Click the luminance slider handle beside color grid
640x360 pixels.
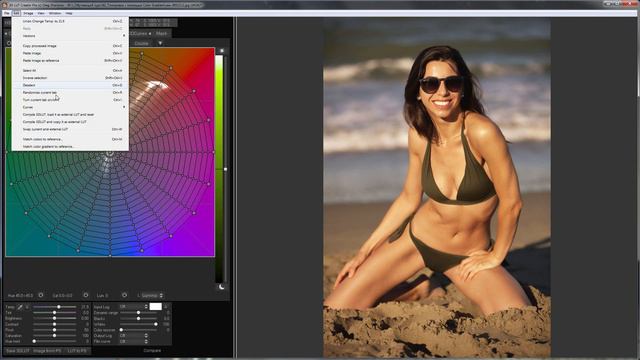[x=225, y=169]
